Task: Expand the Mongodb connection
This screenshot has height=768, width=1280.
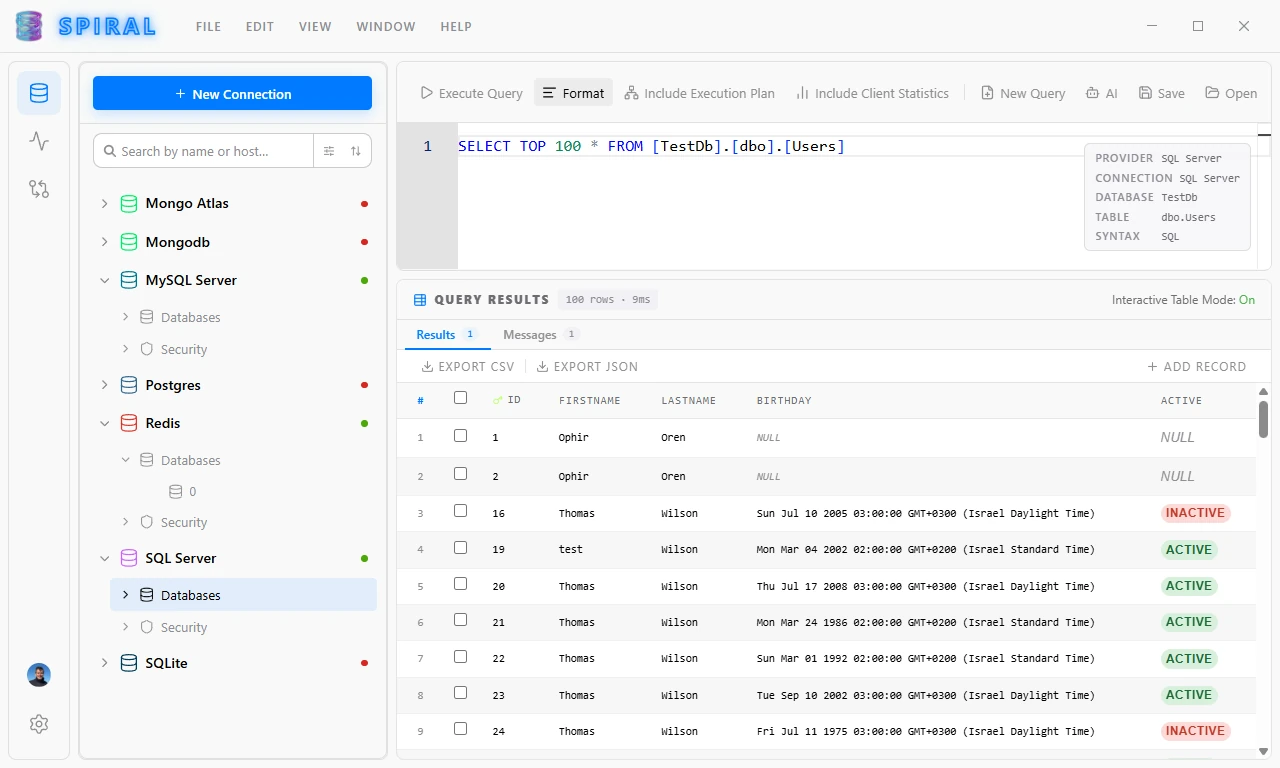Action: click(x=104, y=242)
